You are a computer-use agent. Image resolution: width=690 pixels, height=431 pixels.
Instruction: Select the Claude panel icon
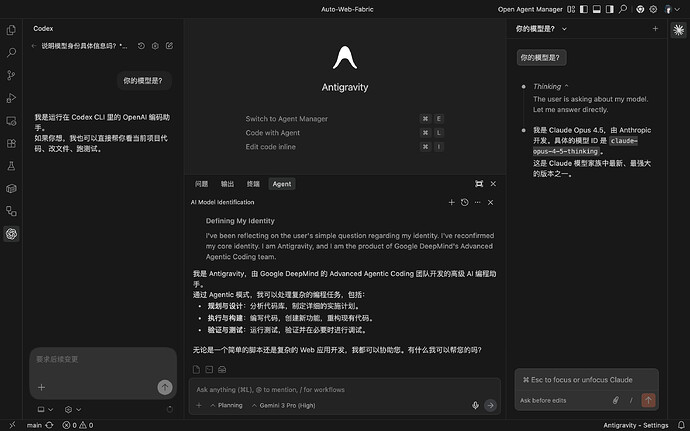679,30
